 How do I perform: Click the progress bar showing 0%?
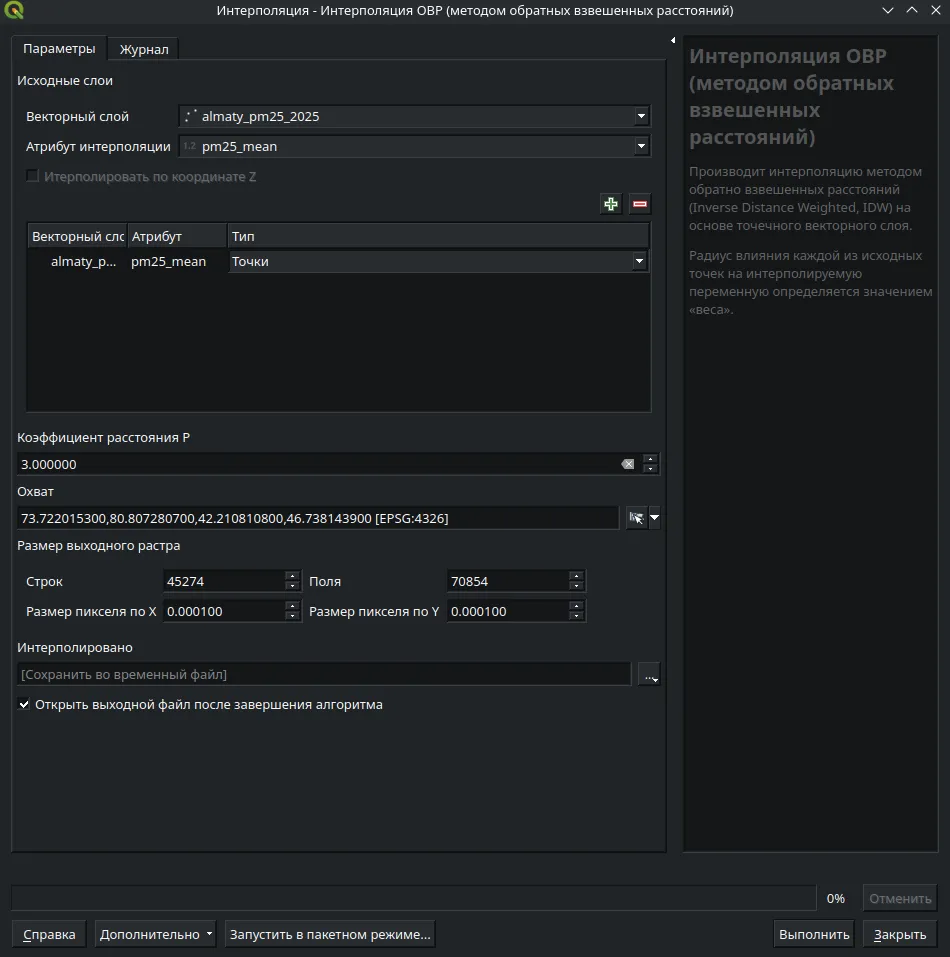tap(414, 898)
